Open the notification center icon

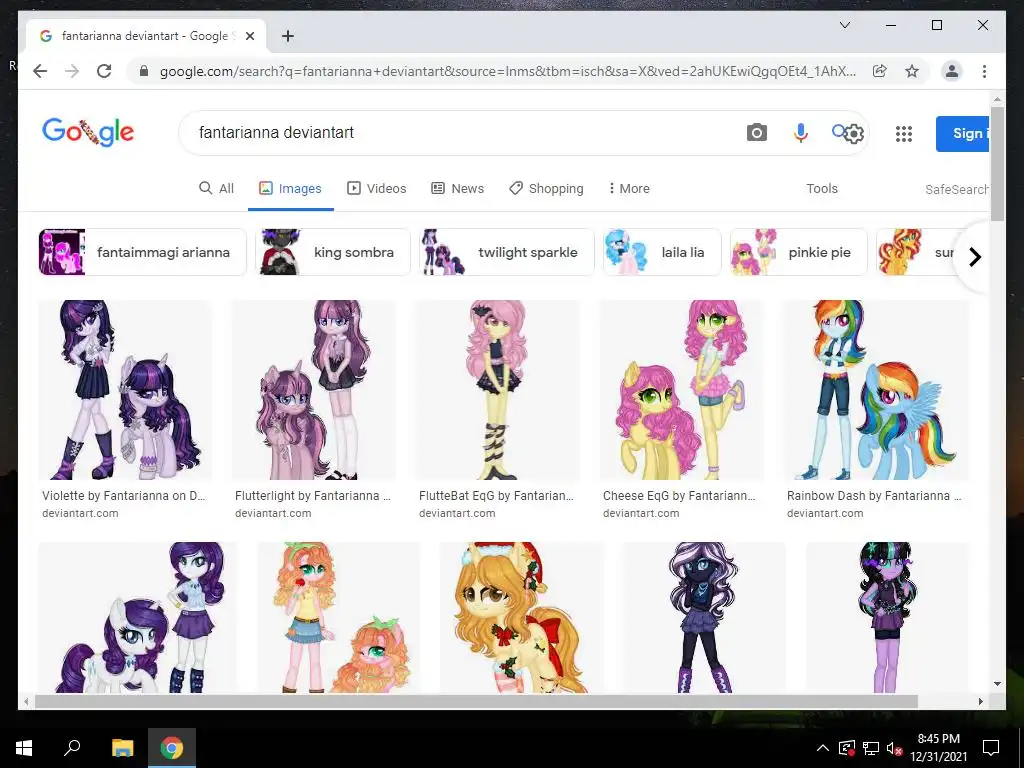(x=991, y=748)
